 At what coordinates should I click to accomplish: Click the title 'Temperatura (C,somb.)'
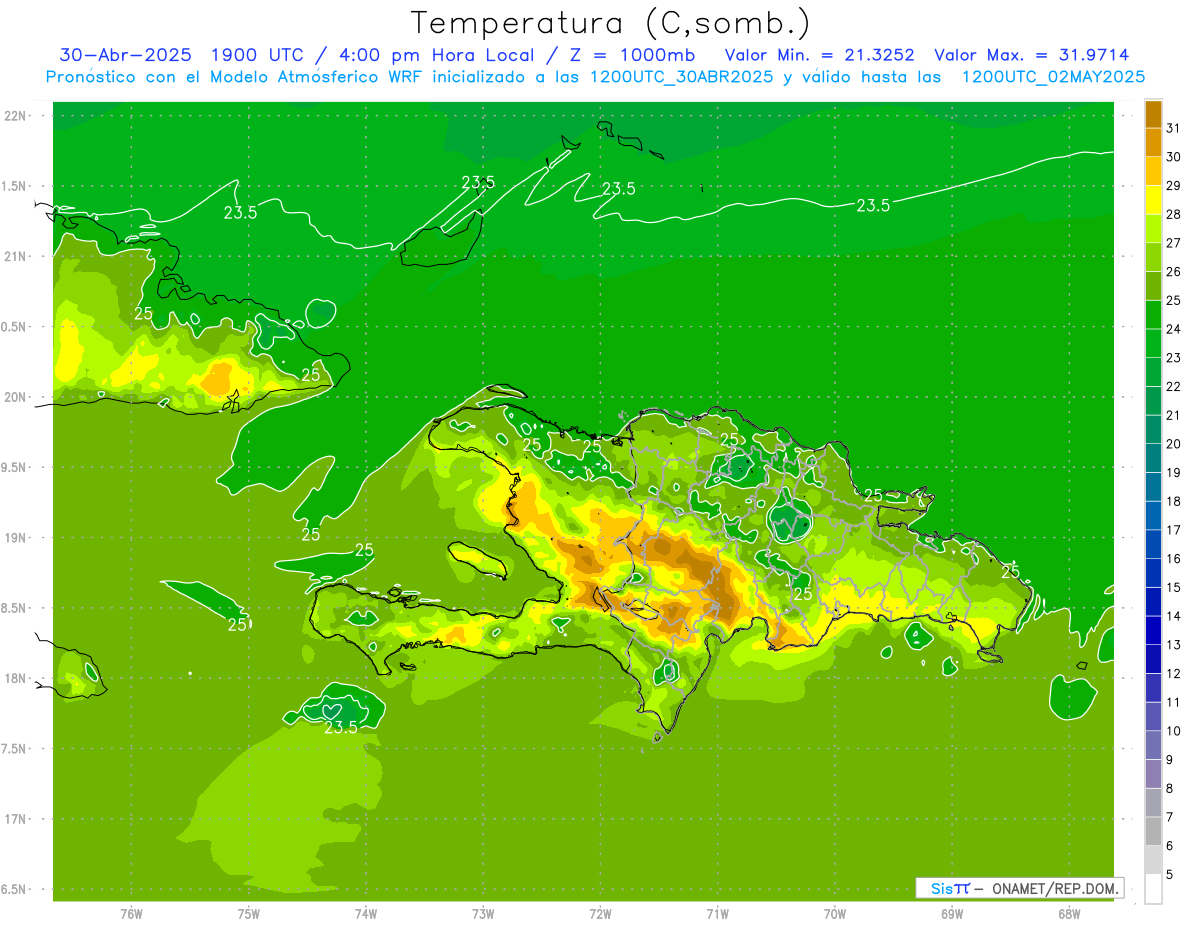point(611,23)
